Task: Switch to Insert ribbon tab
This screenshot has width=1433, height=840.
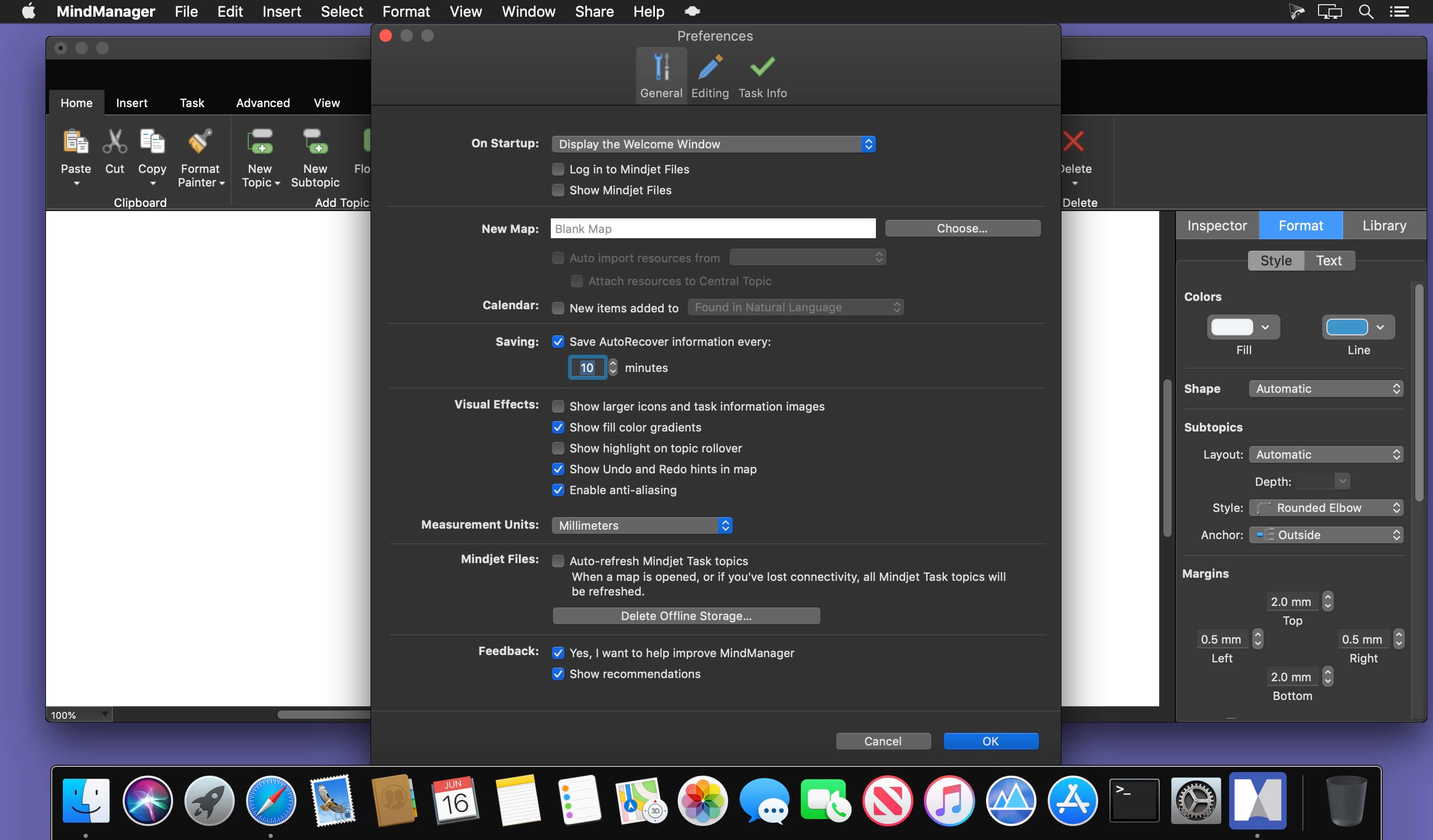Action: coord(131,103)
